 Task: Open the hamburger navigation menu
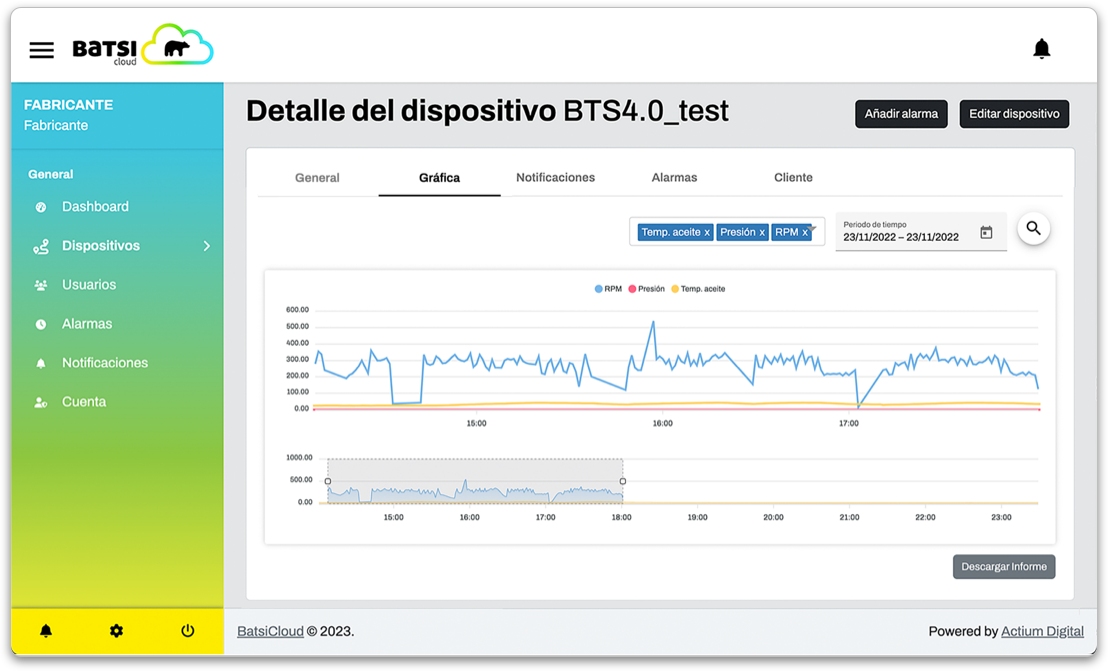pos(41,50)
